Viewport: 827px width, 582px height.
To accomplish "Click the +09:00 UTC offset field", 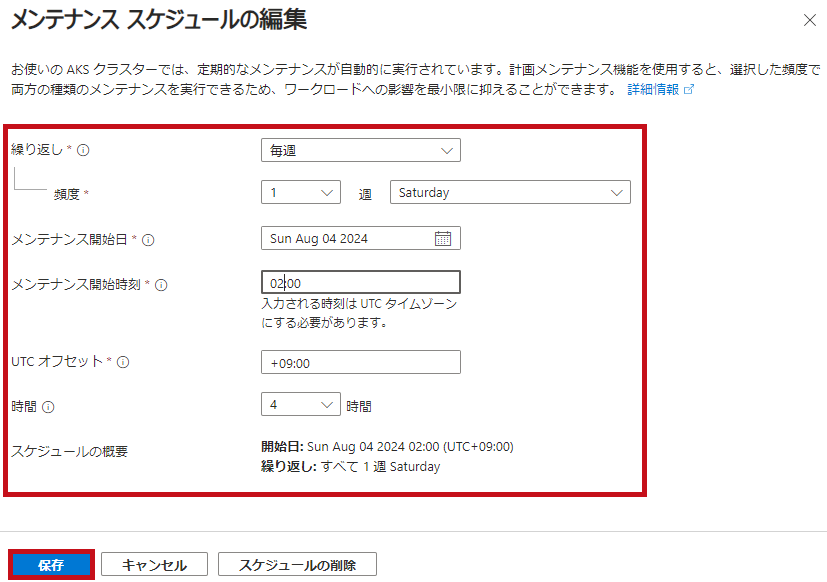I will tap(360, 362).
